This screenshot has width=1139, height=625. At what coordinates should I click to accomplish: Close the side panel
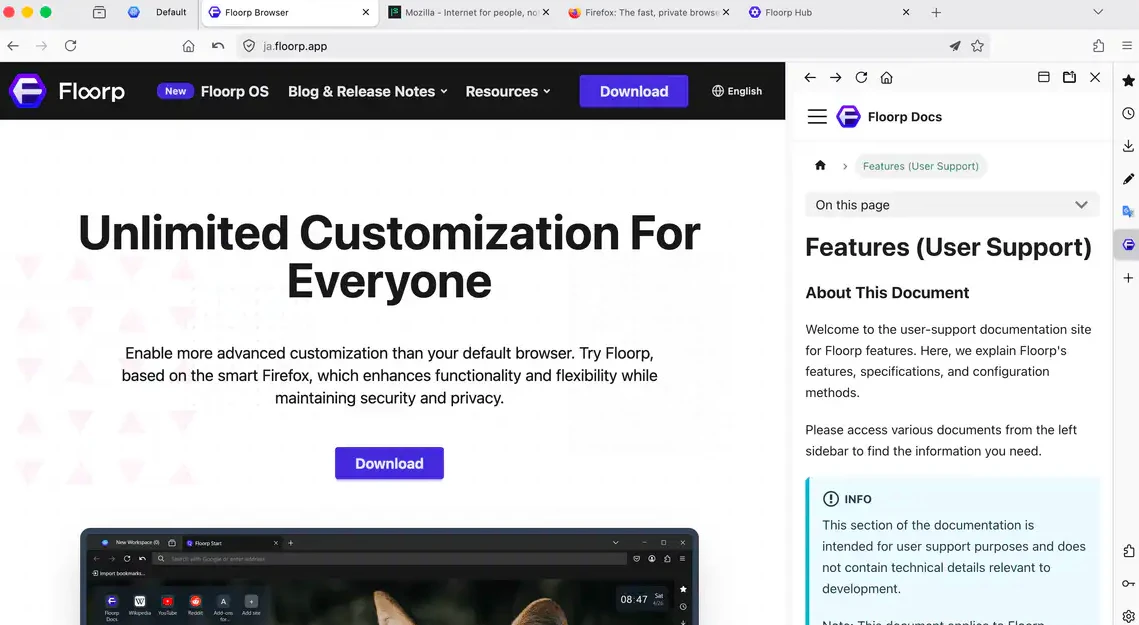(1095, 77)
